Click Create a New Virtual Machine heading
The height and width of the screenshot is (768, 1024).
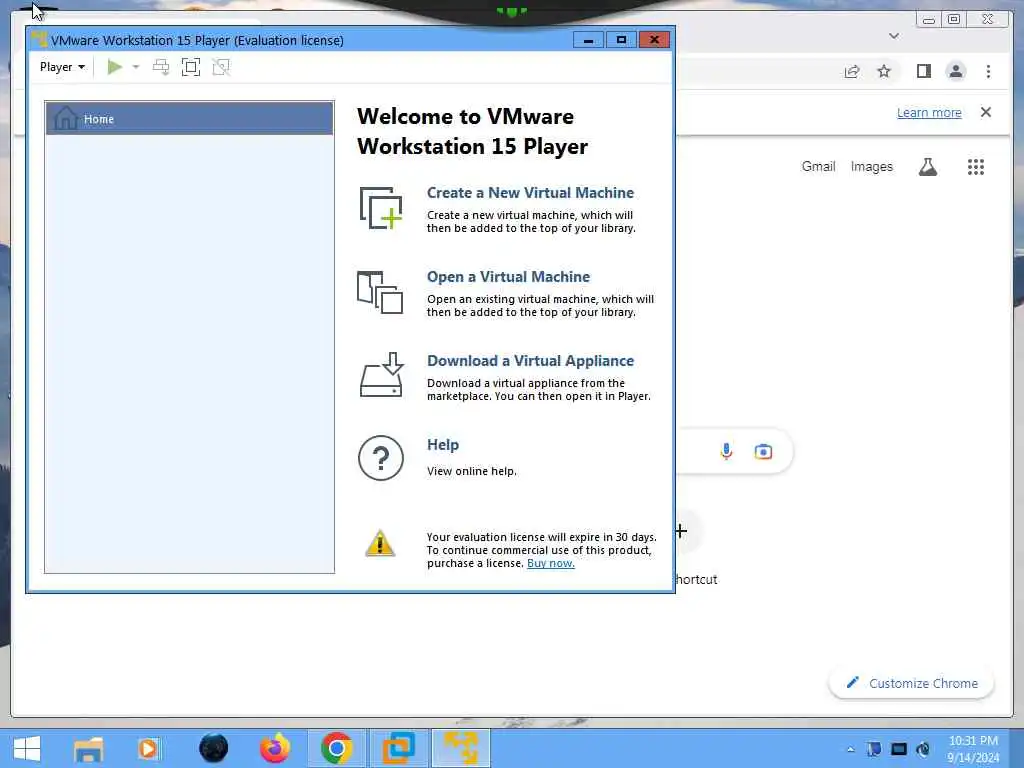point(530,193)
